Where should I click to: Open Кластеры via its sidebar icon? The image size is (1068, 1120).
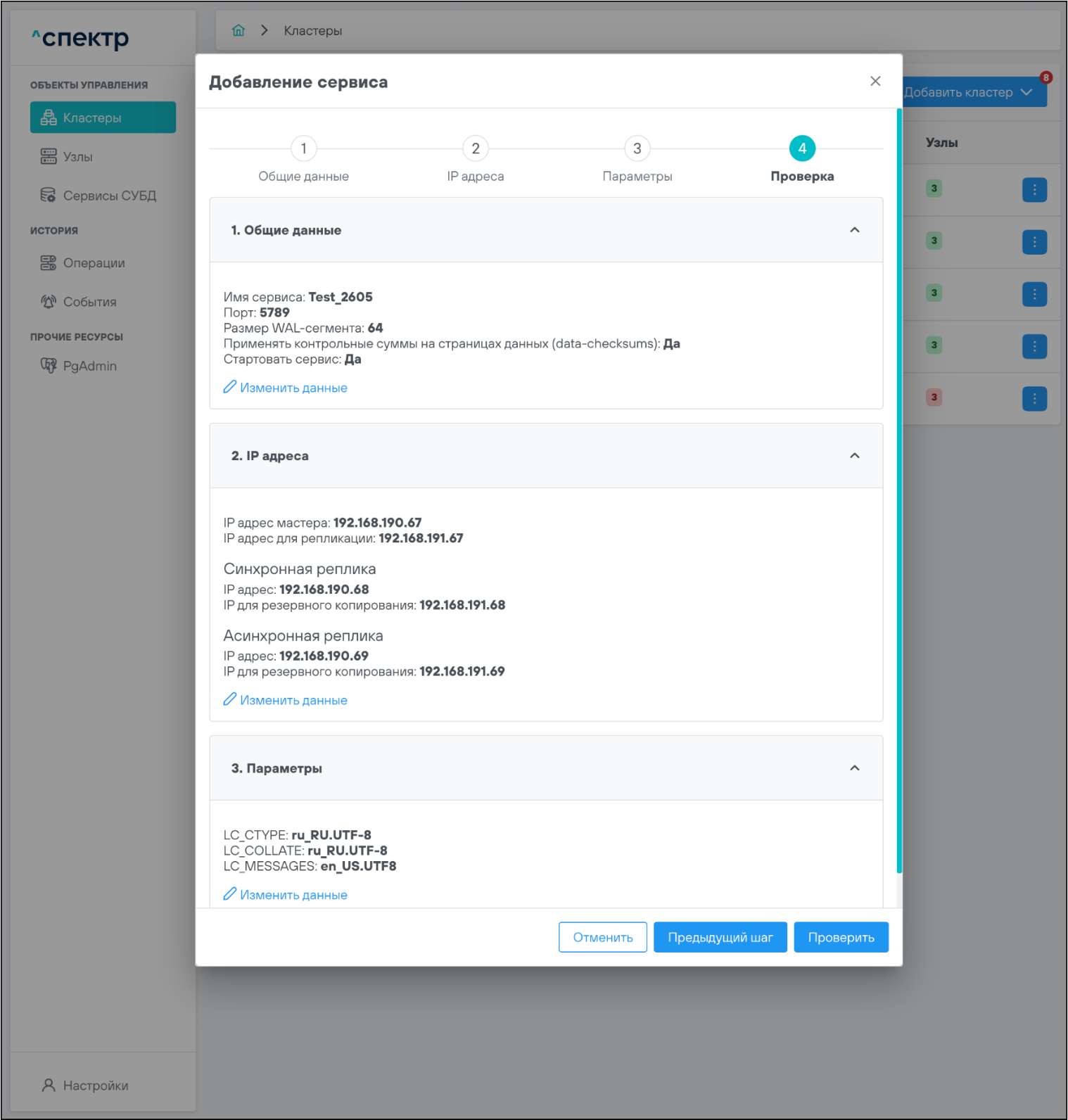click(x=49, y=117)
